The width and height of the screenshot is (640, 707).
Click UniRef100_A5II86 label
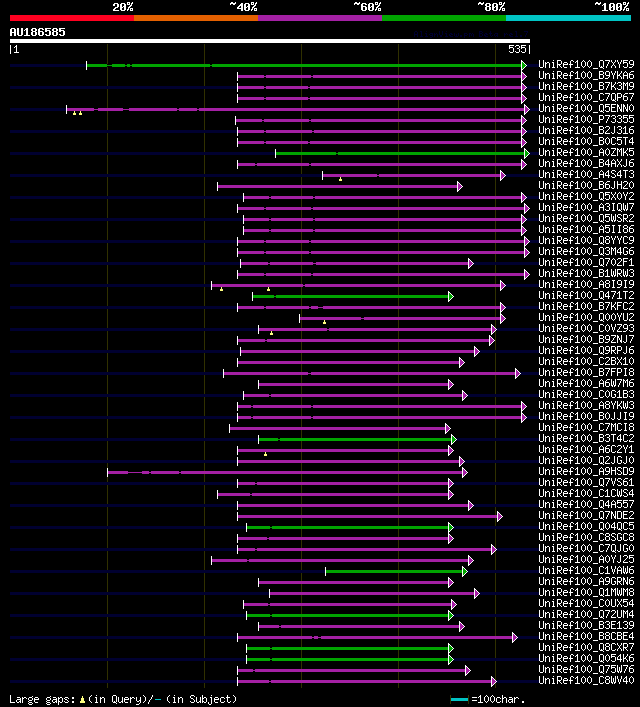[x=586, y=230]
